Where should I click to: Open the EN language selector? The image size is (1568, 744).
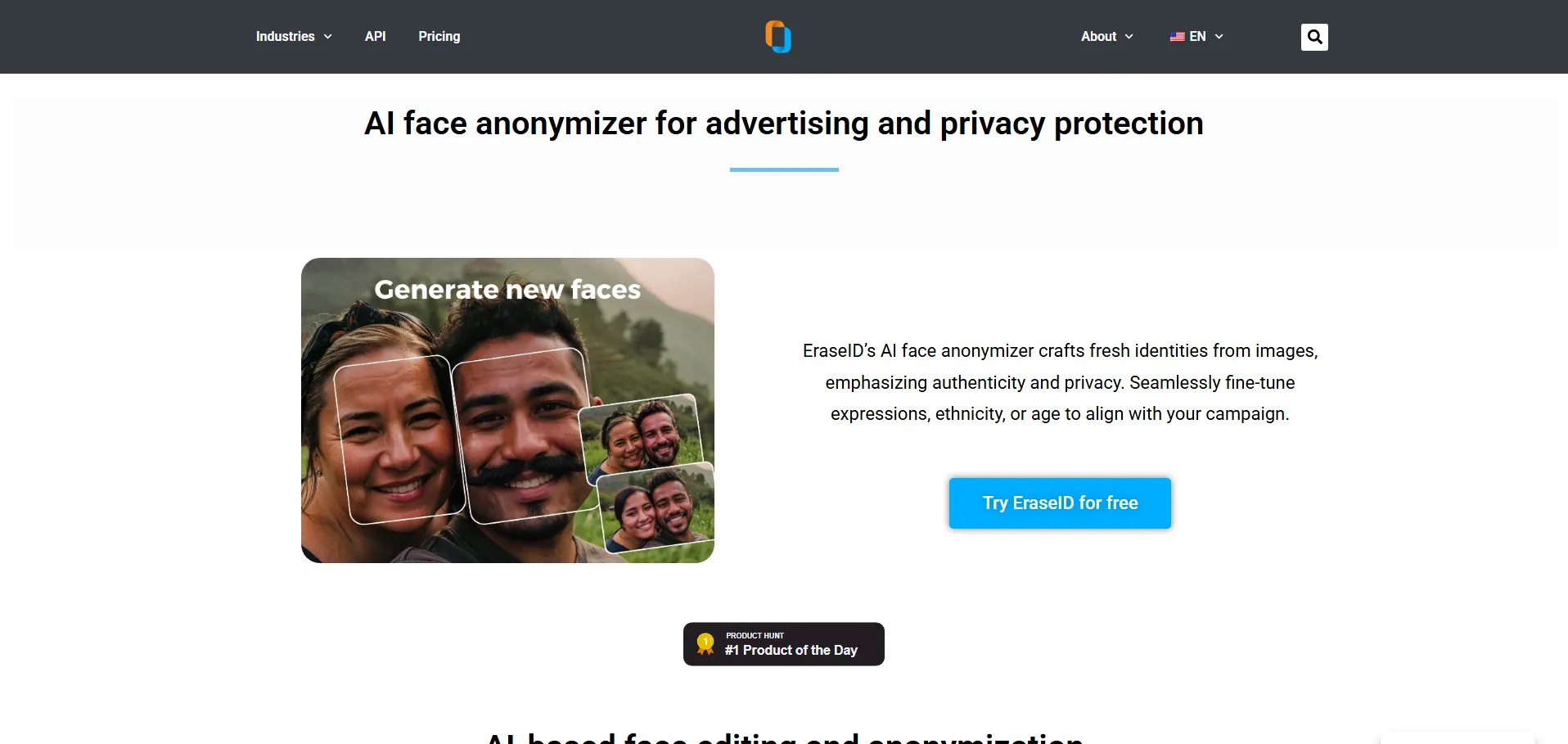1196,37
